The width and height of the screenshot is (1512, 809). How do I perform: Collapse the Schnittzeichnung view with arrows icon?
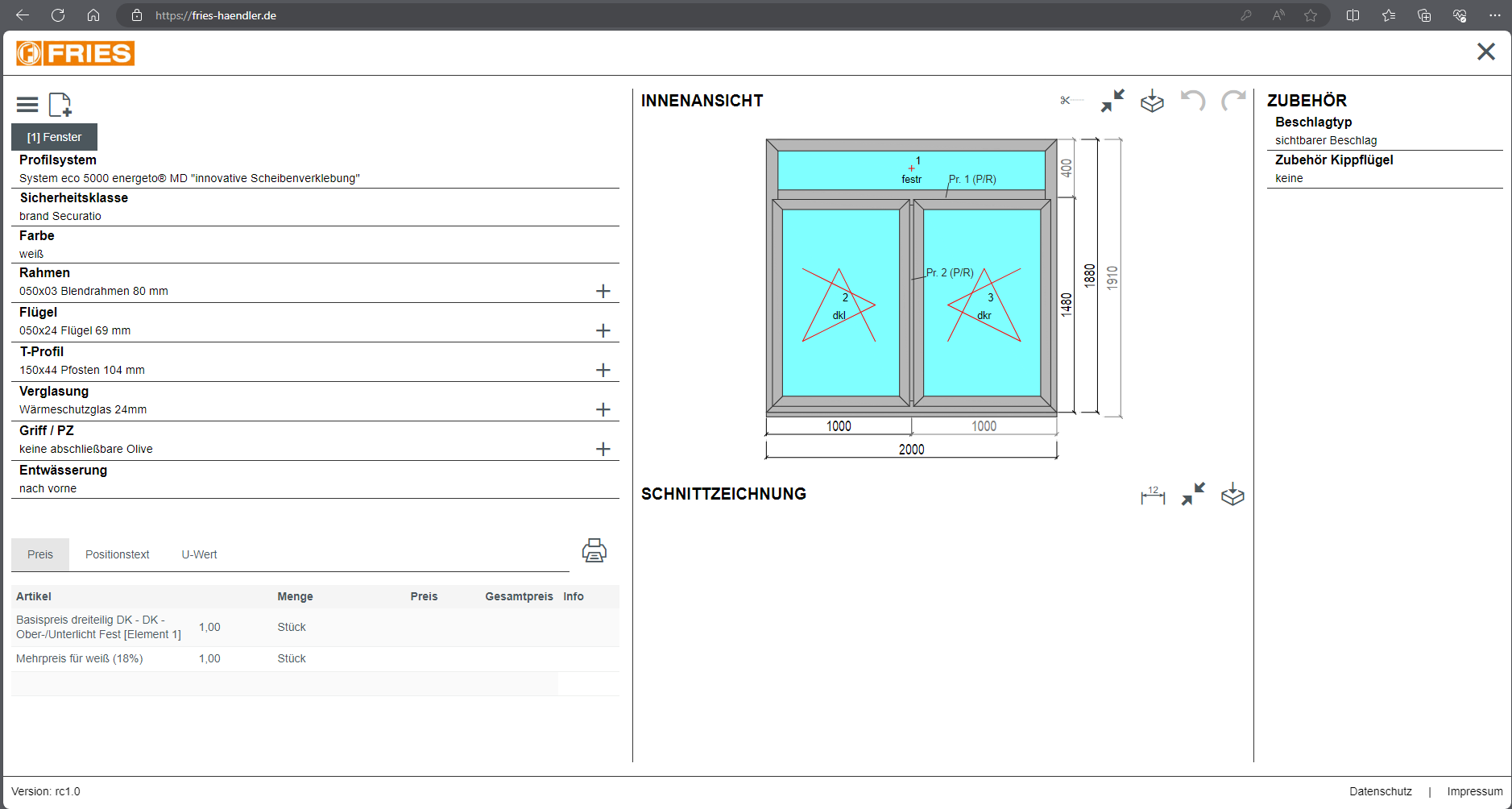coord(1193,494)
